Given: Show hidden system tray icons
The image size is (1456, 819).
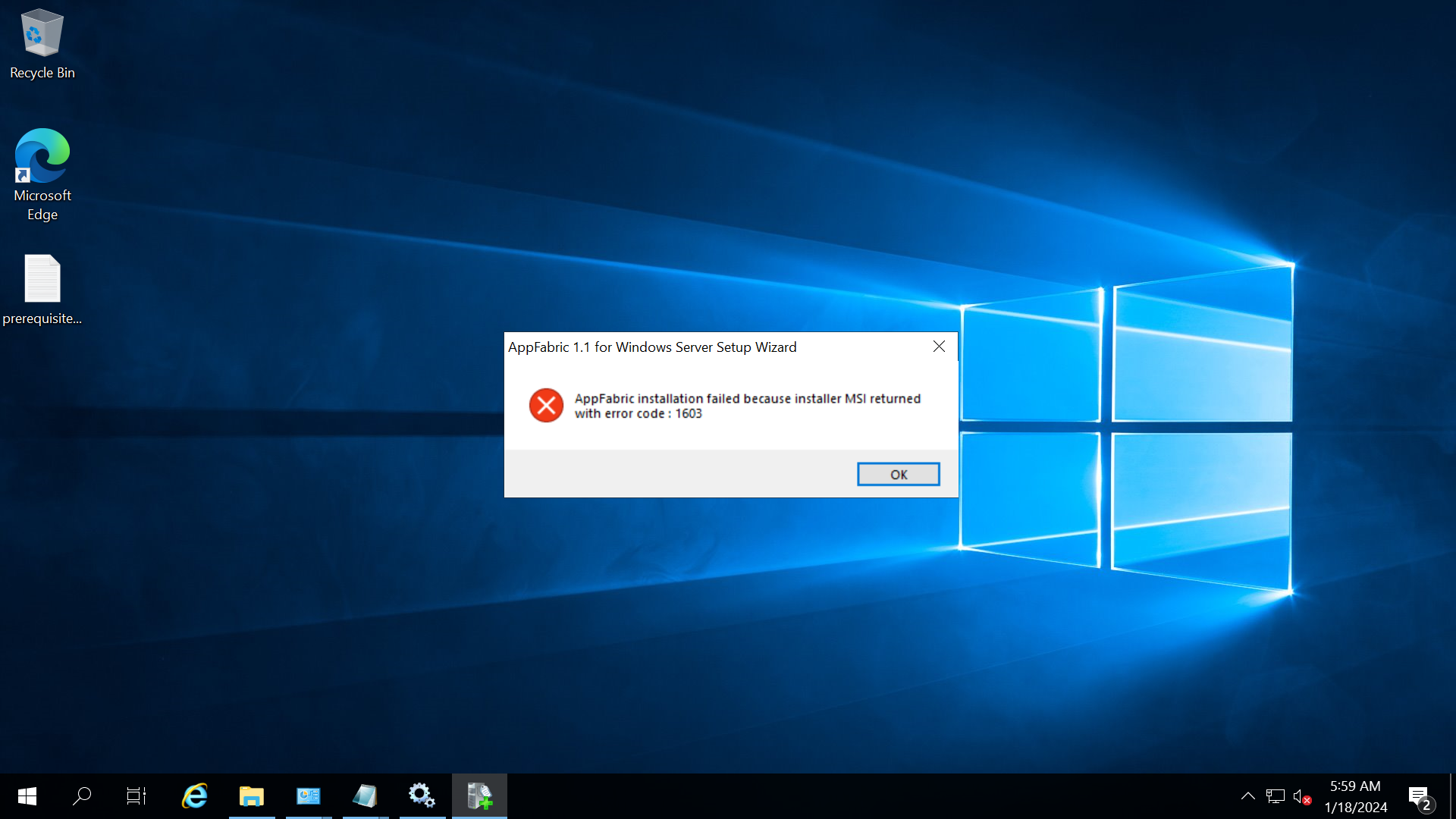Looking at the screenshot, I should pyautogui.click(x=1247, y=796).
